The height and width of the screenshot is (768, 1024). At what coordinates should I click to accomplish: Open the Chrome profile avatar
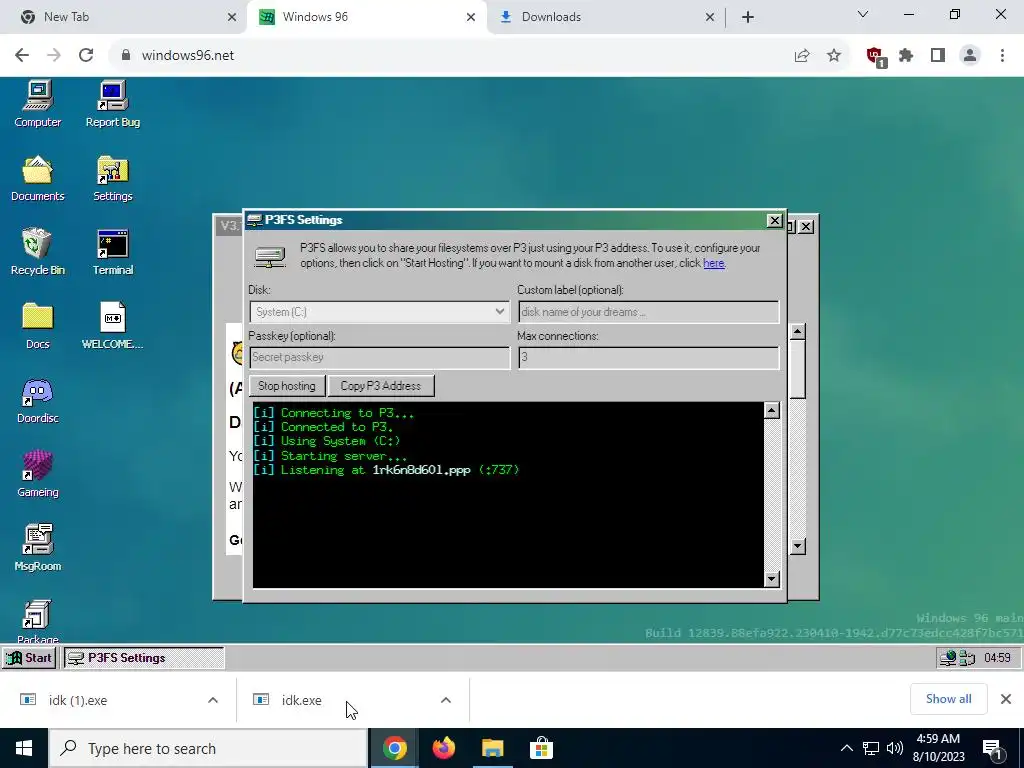970,56
